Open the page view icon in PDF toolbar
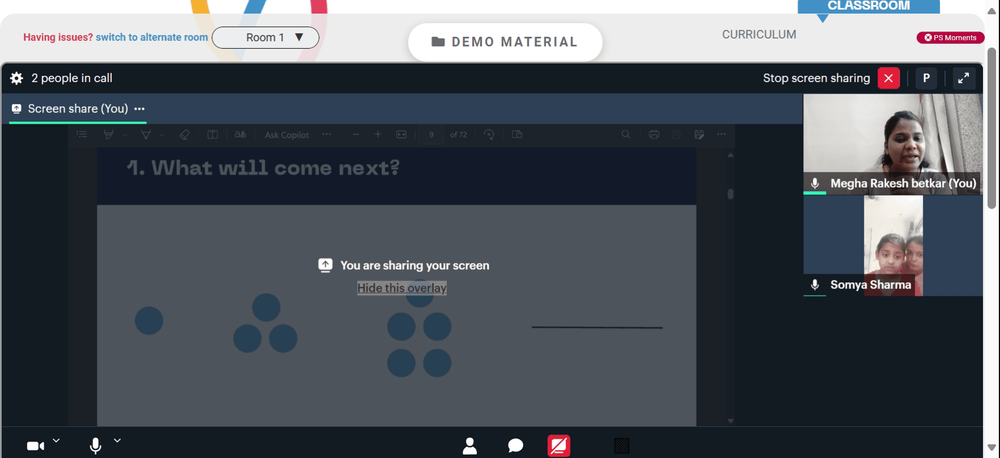Image resolution: width=1000 pixels, height=458 pixels. (517, 135)
